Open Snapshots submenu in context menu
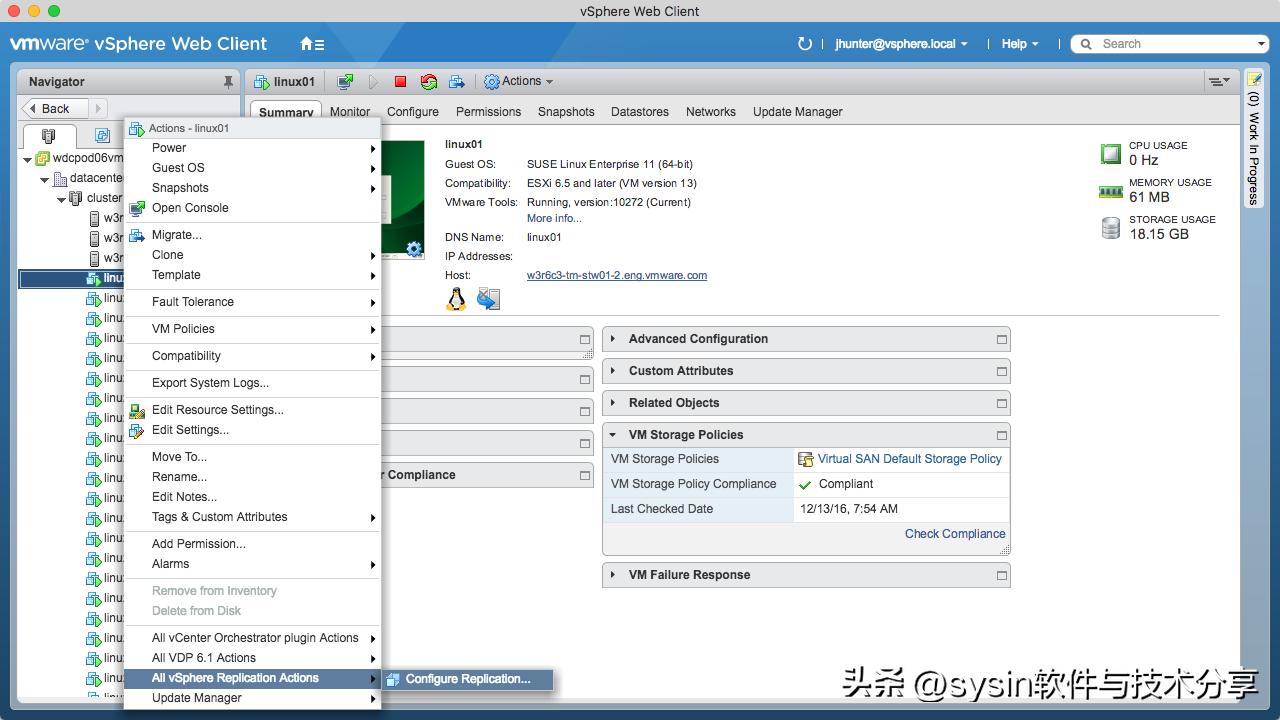 (x=252, y=188)
